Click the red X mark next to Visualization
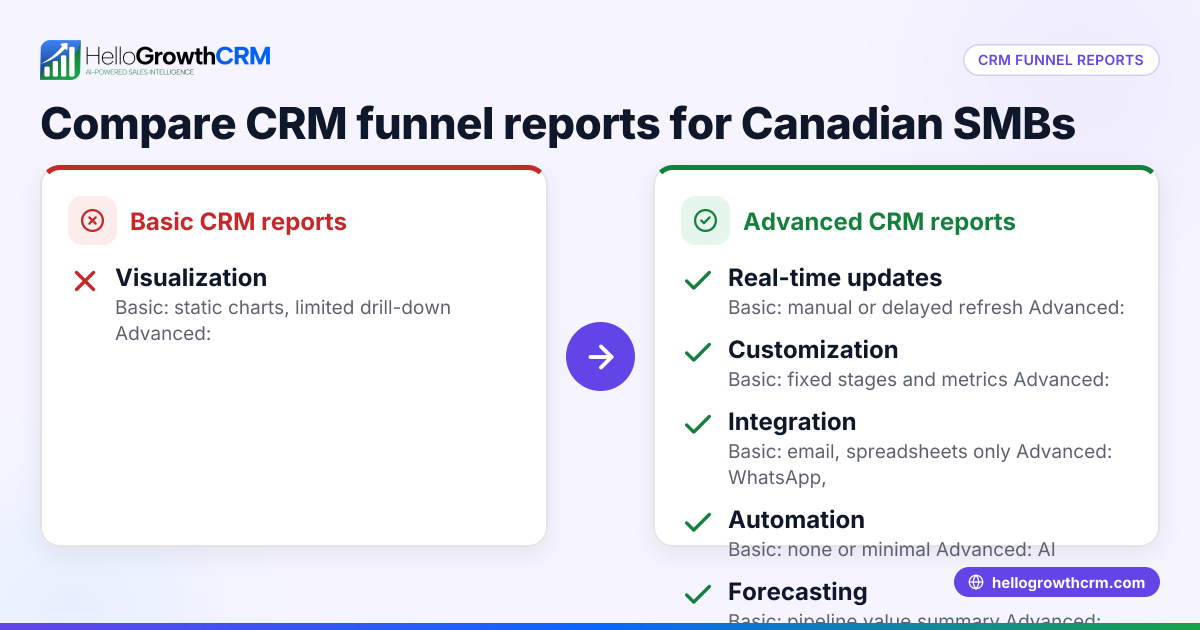The width and height of the screenshot is (1200, 630). pos(85,282)
